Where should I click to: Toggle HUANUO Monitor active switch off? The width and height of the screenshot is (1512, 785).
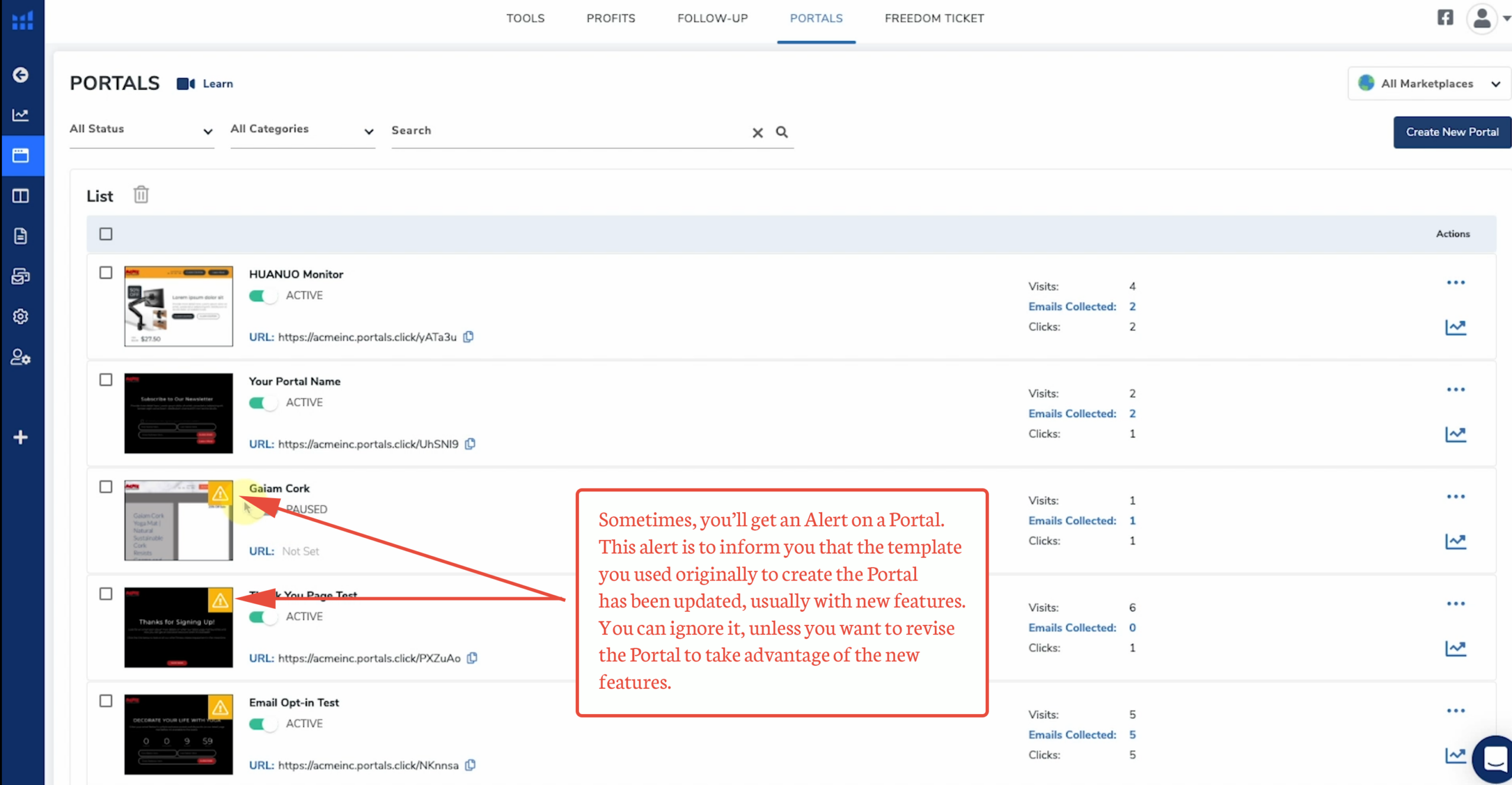tap(263, 296)
